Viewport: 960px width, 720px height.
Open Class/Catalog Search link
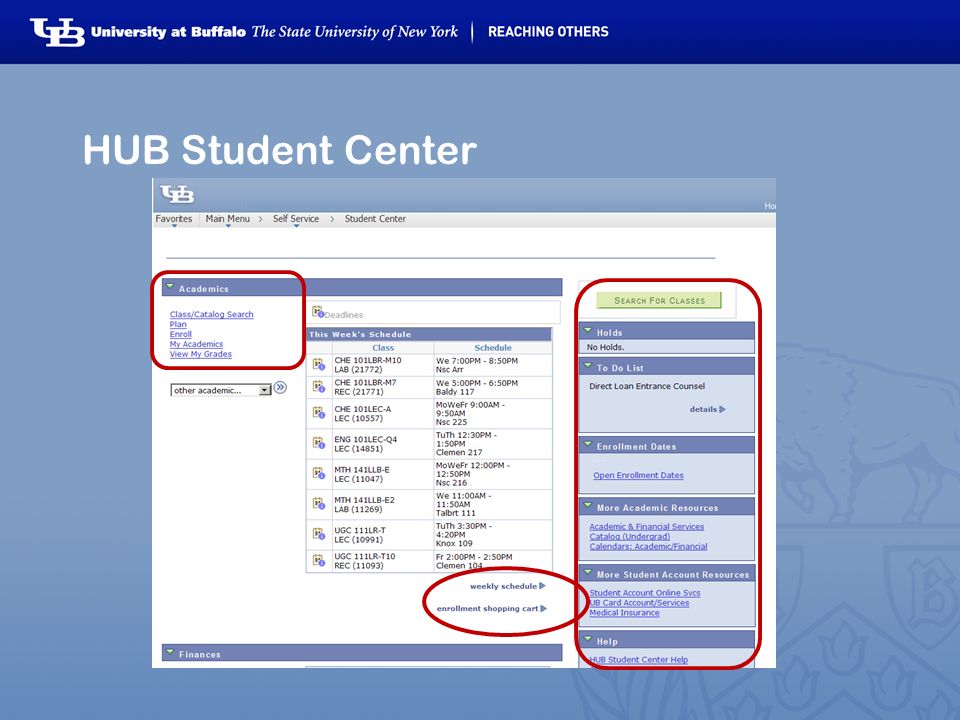click(211, 314)
